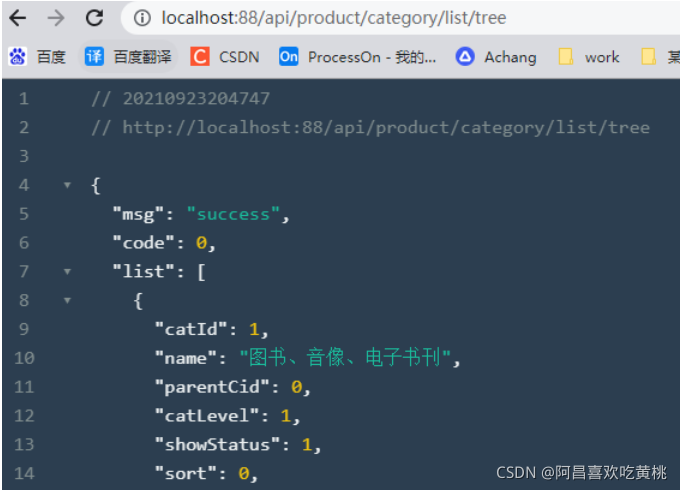683x490 pixels.
Task: Click the "catLevel" key
Action: point(207,416)
